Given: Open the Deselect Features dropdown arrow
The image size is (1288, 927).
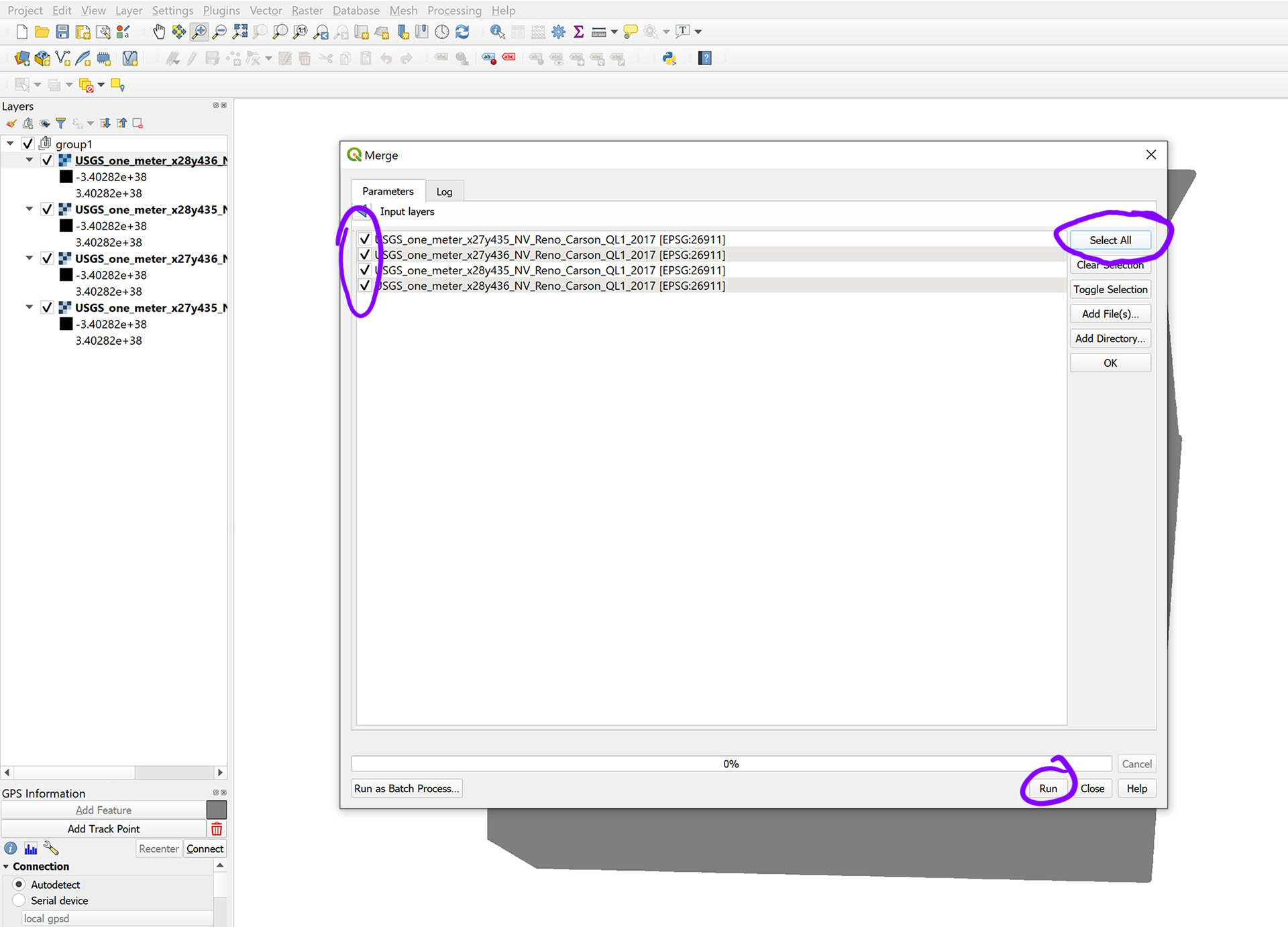Looking at the screenshot, I should [x=101, y=85].
